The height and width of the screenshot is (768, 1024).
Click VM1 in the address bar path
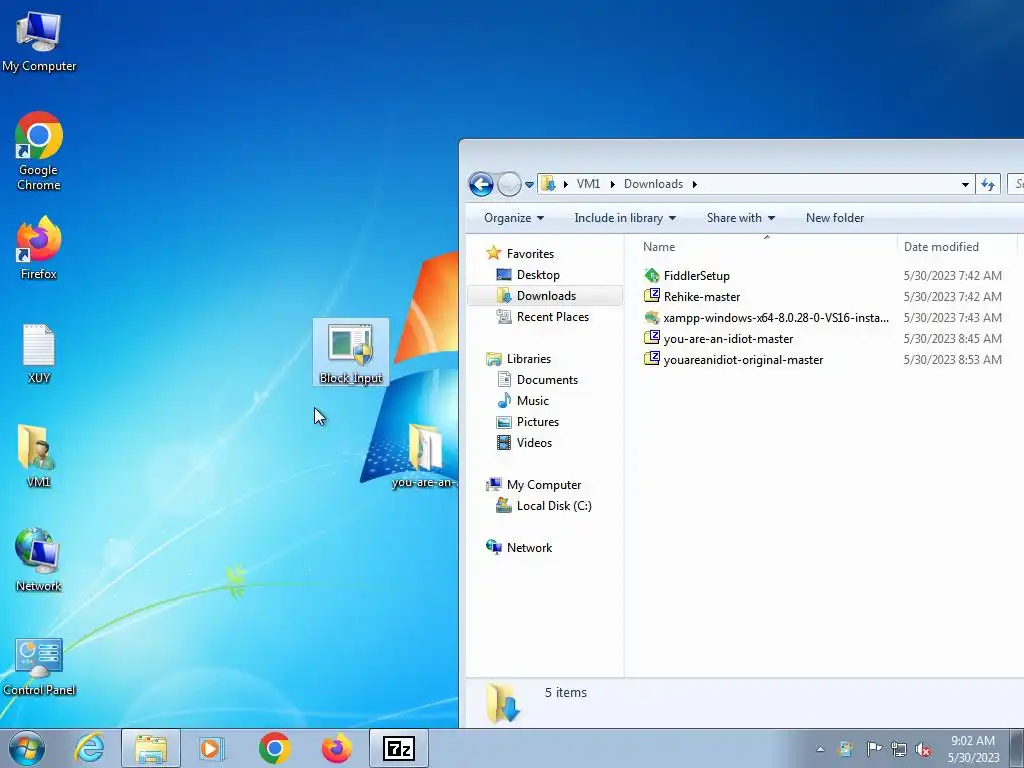coord(588,184)
